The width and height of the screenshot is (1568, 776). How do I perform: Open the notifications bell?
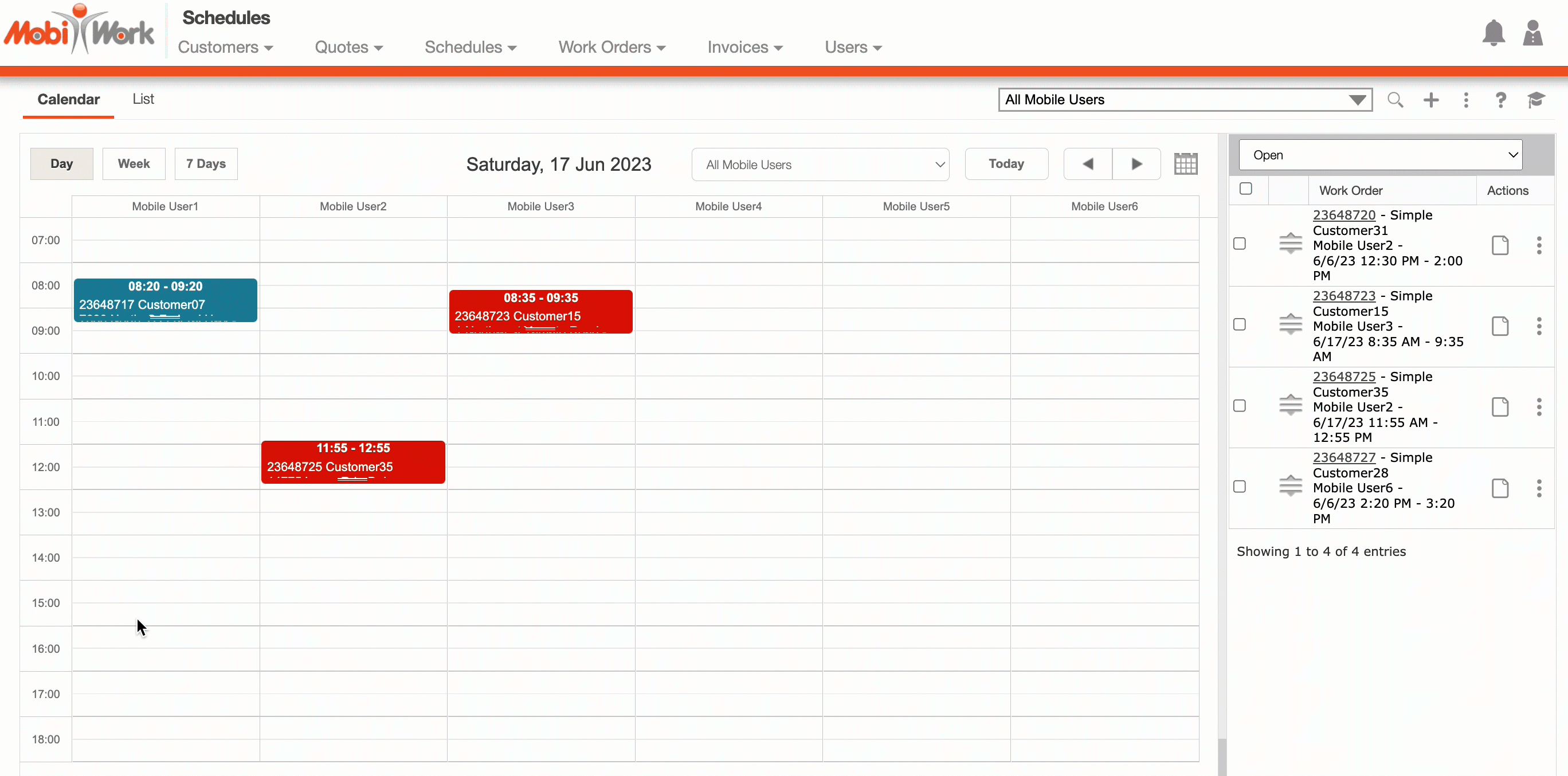(x=1492, y=33)
